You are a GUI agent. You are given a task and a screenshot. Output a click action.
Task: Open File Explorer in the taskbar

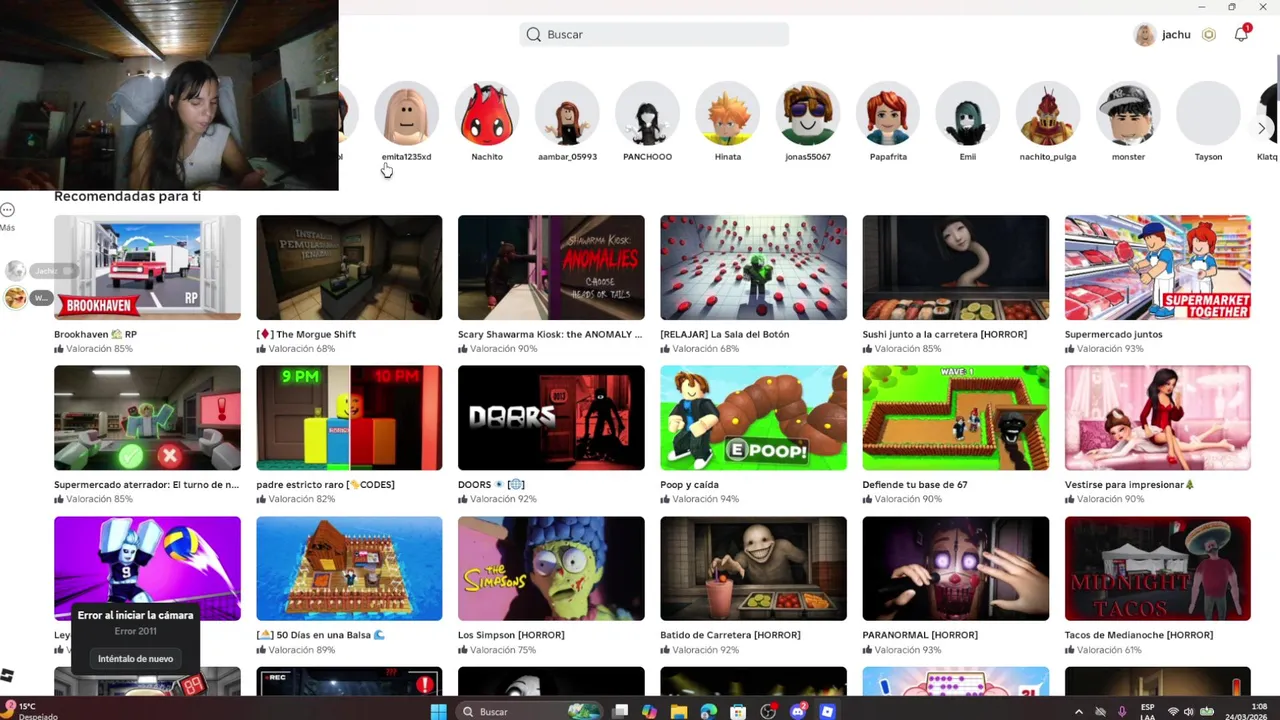(x=679, y=712)
